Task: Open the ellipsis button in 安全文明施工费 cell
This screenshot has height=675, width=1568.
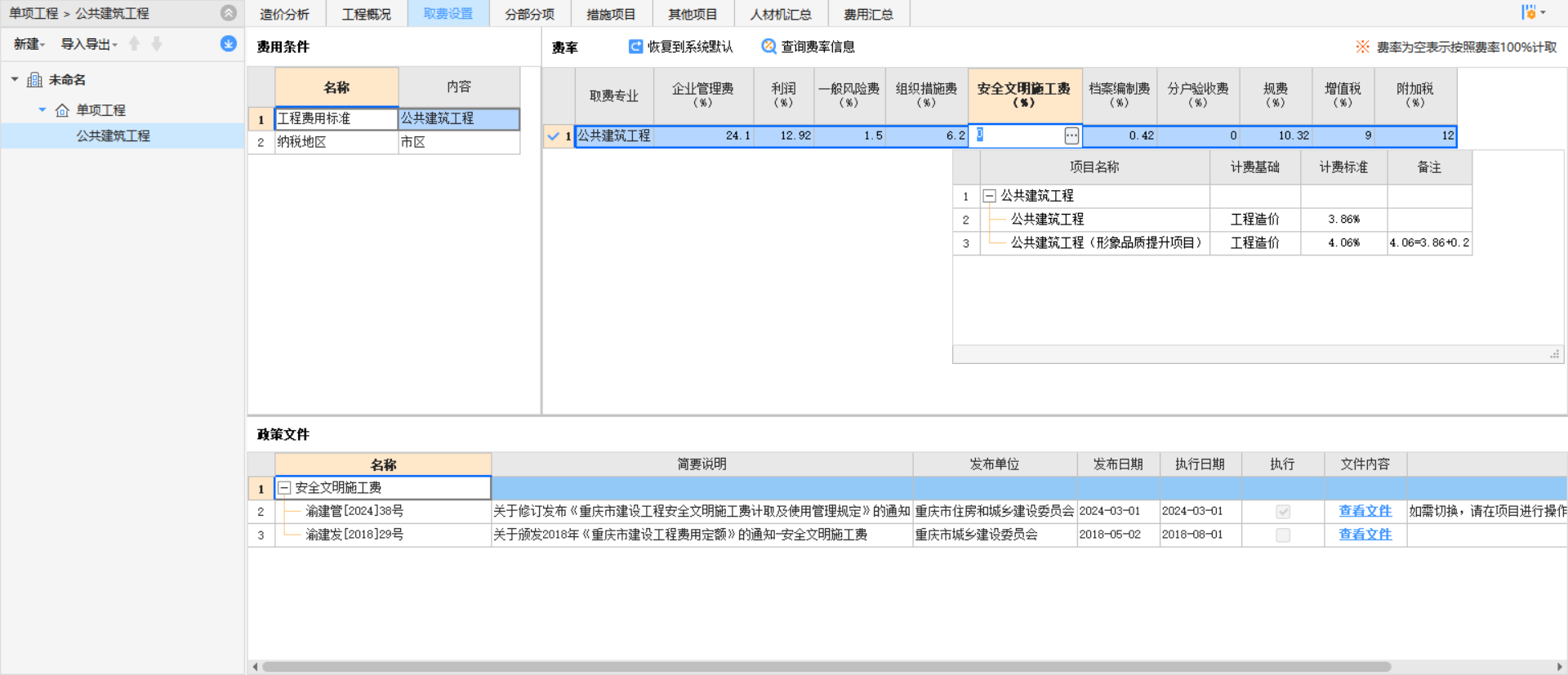Action: [x=1071, y=136]
